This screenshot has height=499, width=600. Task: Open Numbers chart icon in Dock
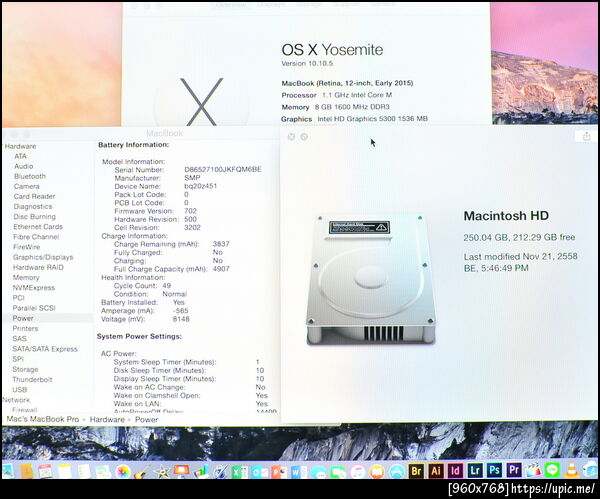(x=201, y=471)
